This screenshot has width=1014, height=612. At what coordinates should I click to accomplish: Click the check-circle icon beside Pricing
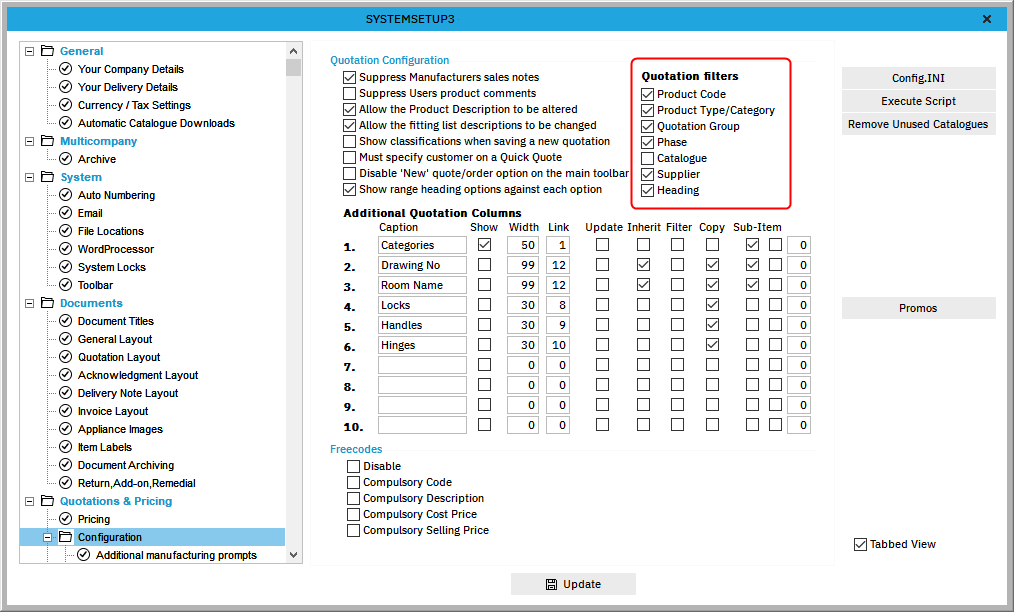(65, 519)
